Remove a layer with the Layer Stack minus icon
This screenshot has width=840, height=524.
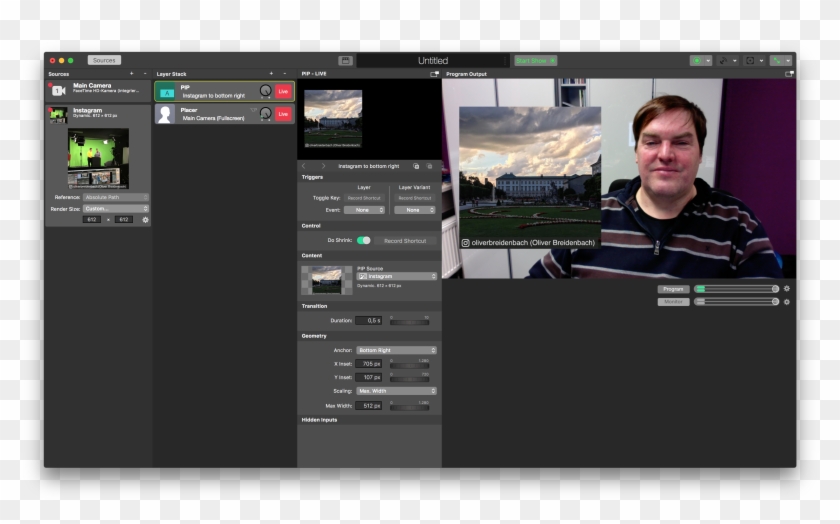(284, 74)
